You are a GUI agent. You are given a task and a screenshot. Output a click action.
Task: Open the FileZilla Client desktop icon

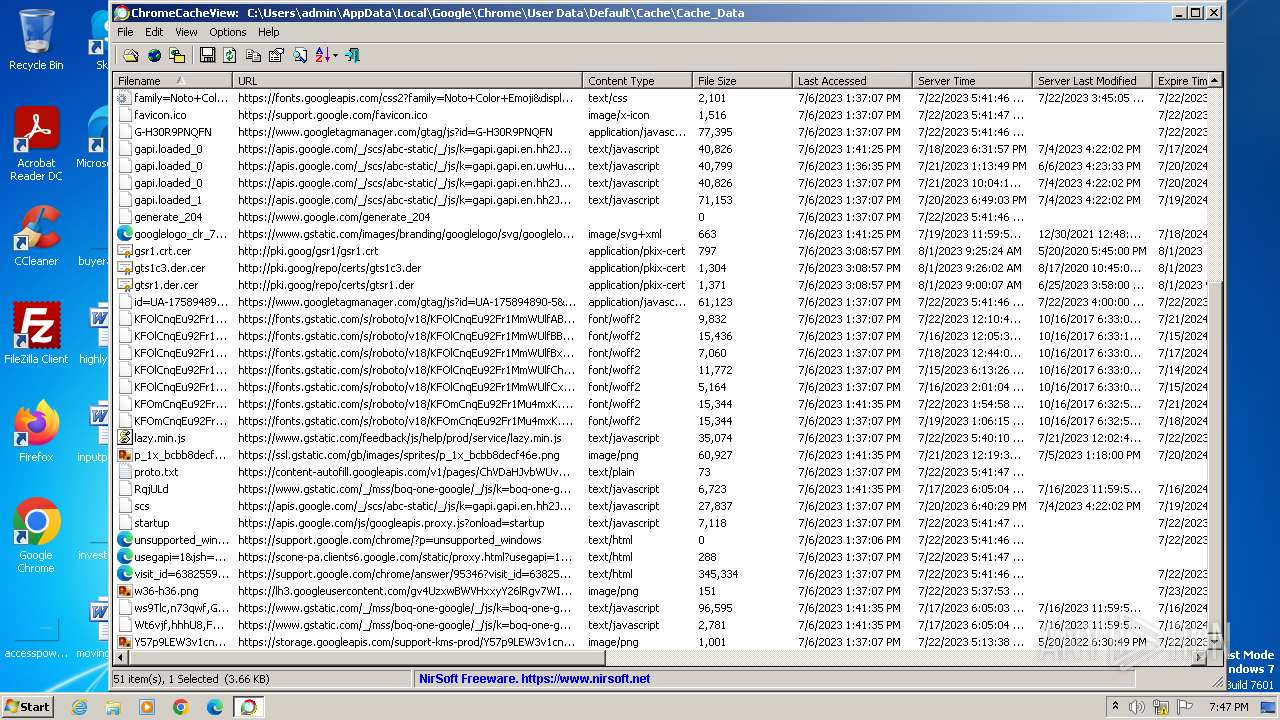36,333
